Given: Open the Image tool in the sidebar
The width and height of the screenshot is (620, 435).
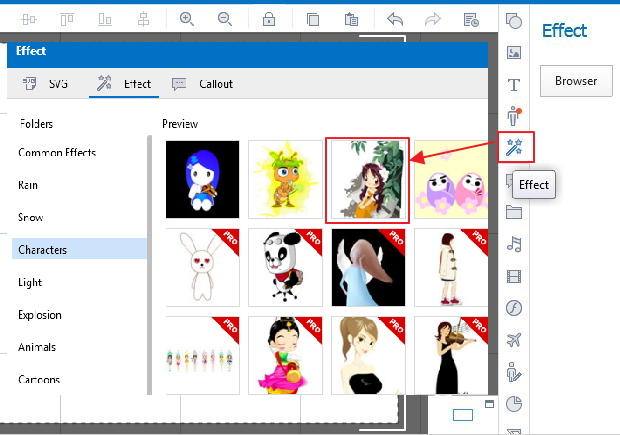Looking at the screenshot, I should click(x=514, y=52).
